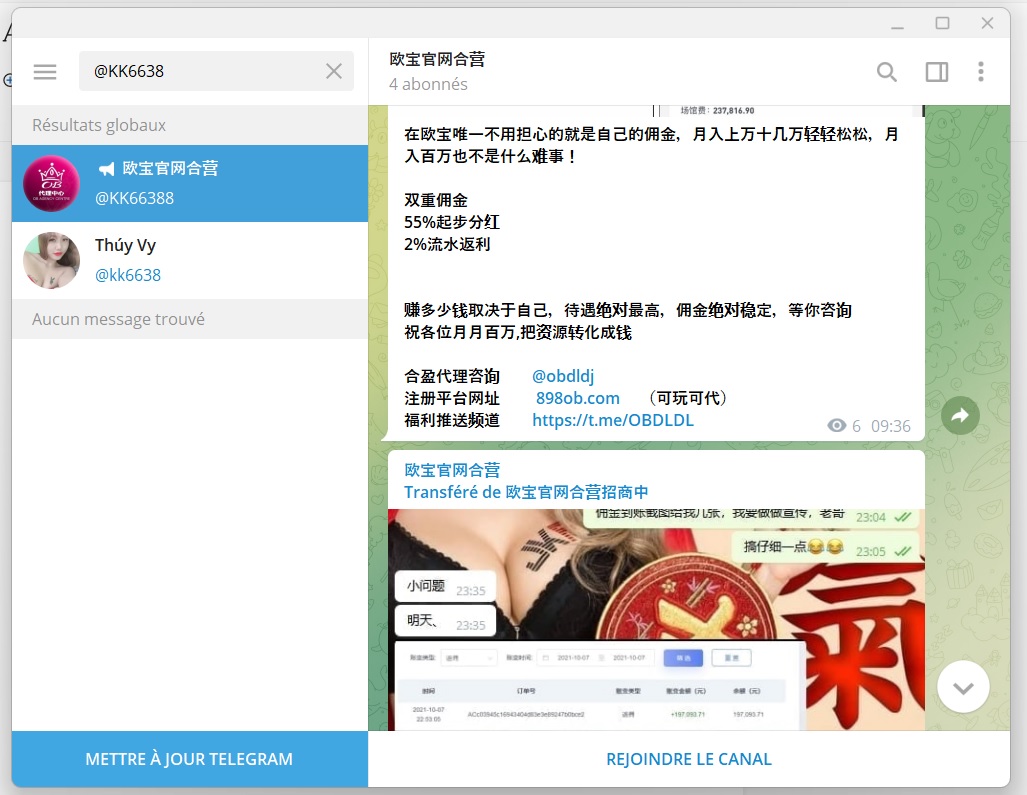Image resolution: width=1027 pixels, height=795 pixels.
Task: Click the forwarded post title 欧宝官网合营
Action: 452,470
